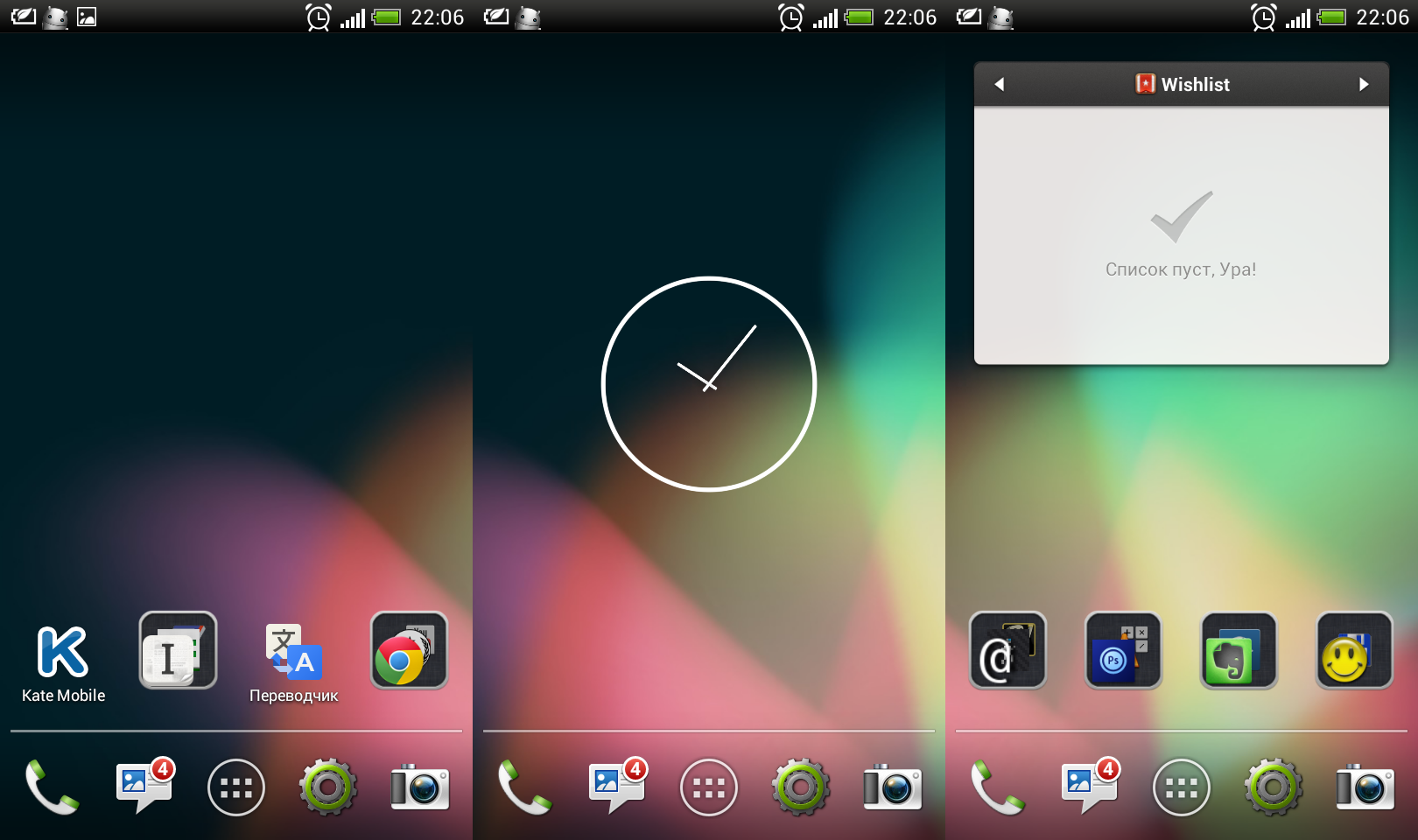The image size is (1418, 840).
Task: Launch camera from the Kate Mobile screen dock
Action: 420,787
